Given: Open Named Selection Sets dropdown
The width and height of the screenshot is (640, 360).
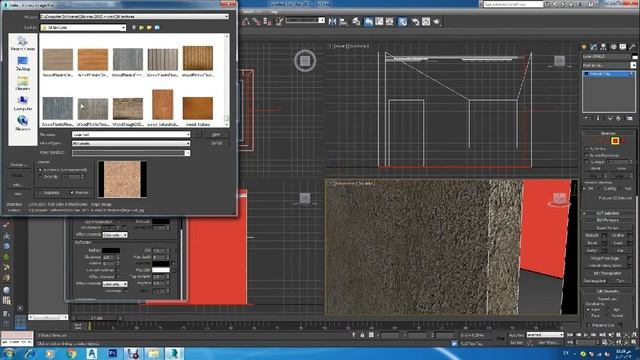Looking at the screenshot, I should (x=322, y=20).
